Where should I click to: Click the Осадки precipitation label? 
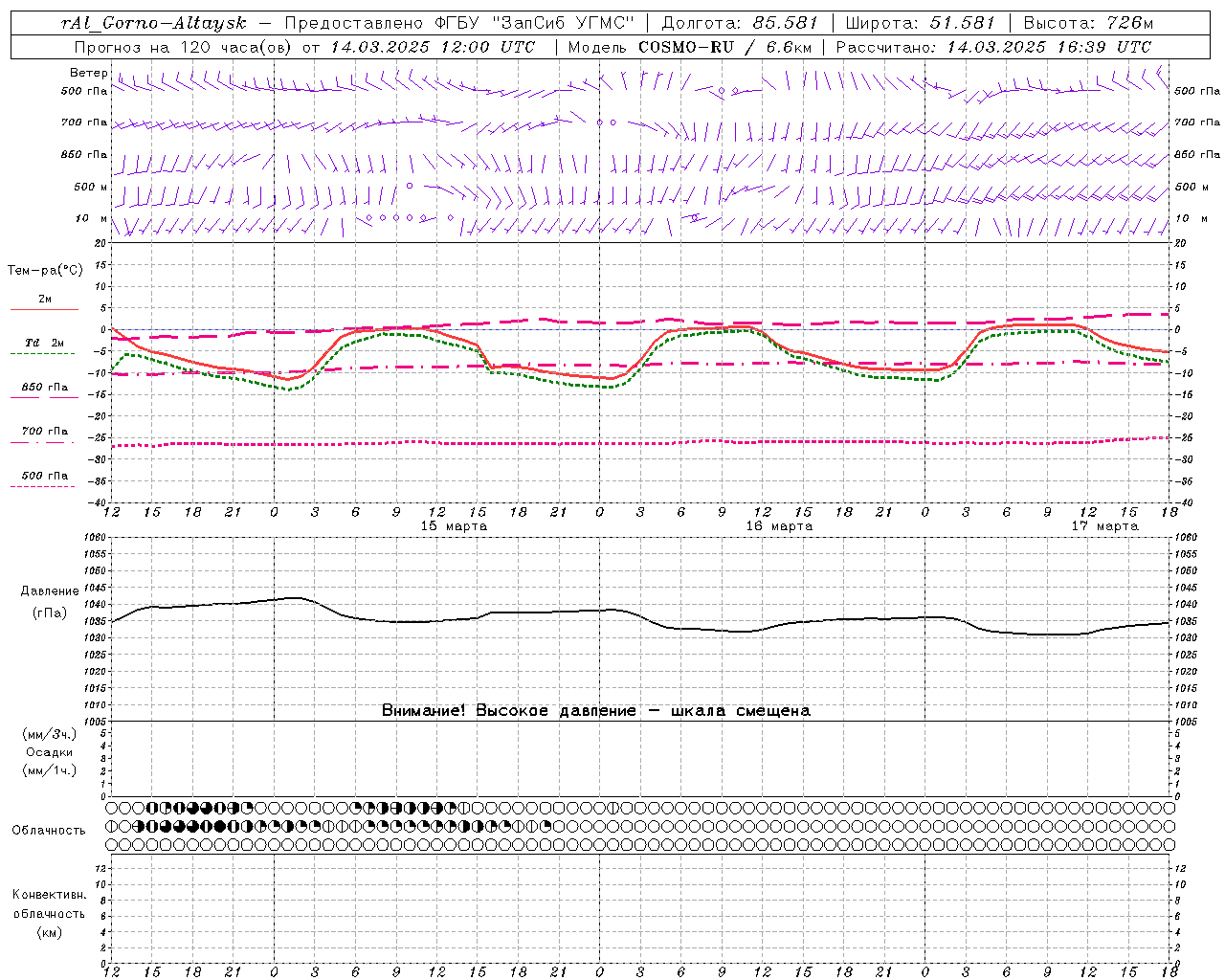[x=49, y=752]
